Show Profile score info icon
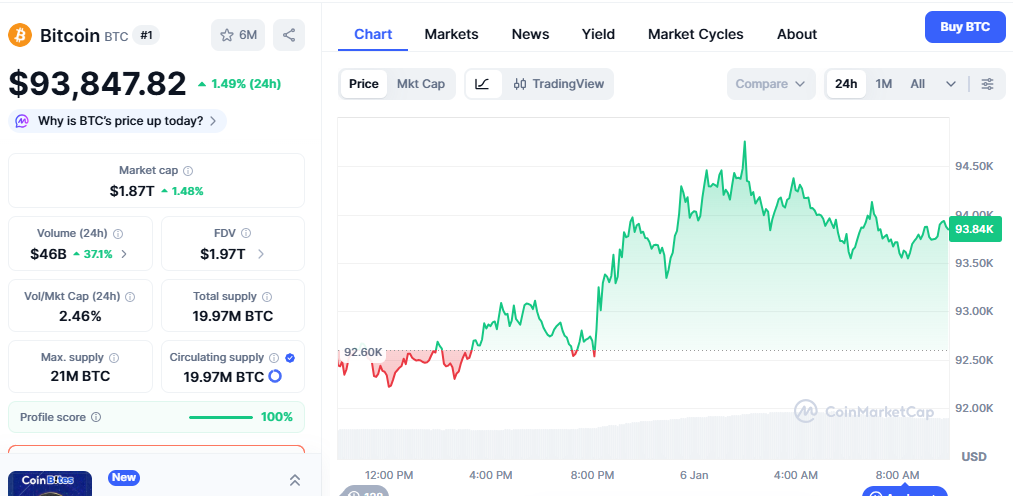 tap(96, 417)
